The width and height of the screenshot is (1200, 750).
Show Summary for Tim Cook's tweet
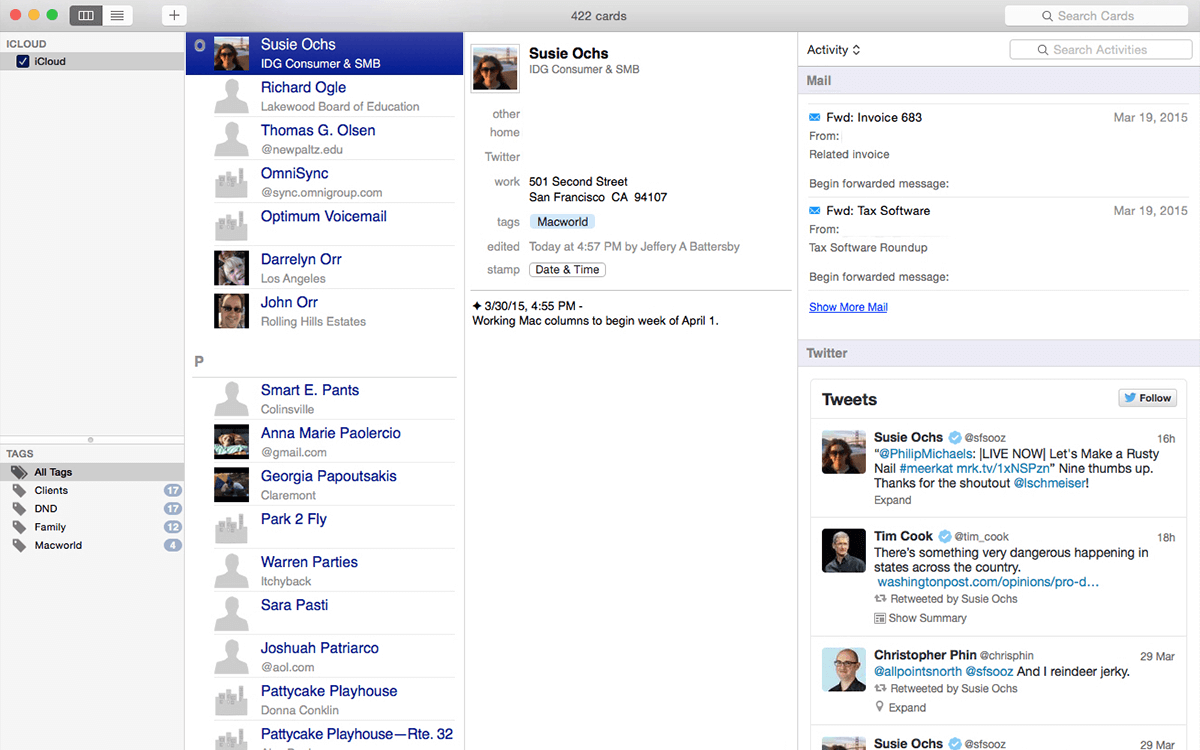tap(920, 618)
